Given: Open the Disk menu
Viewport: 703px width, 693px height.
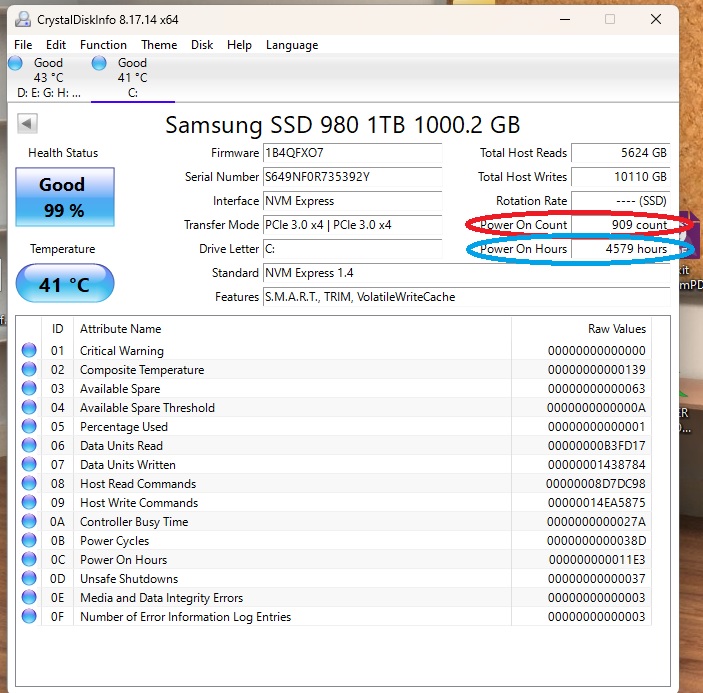Looking at the screenshot, I should coord(202,45).
